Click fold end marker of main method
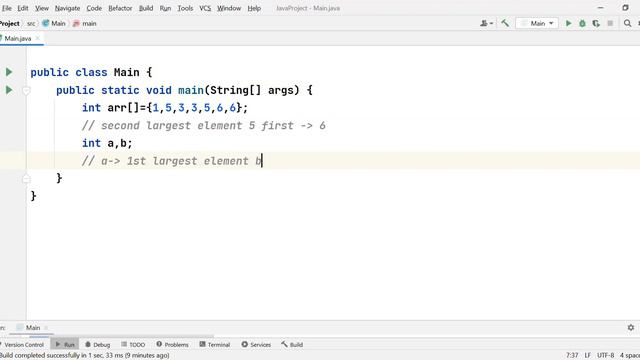640x360 pixels. point(26,178)
